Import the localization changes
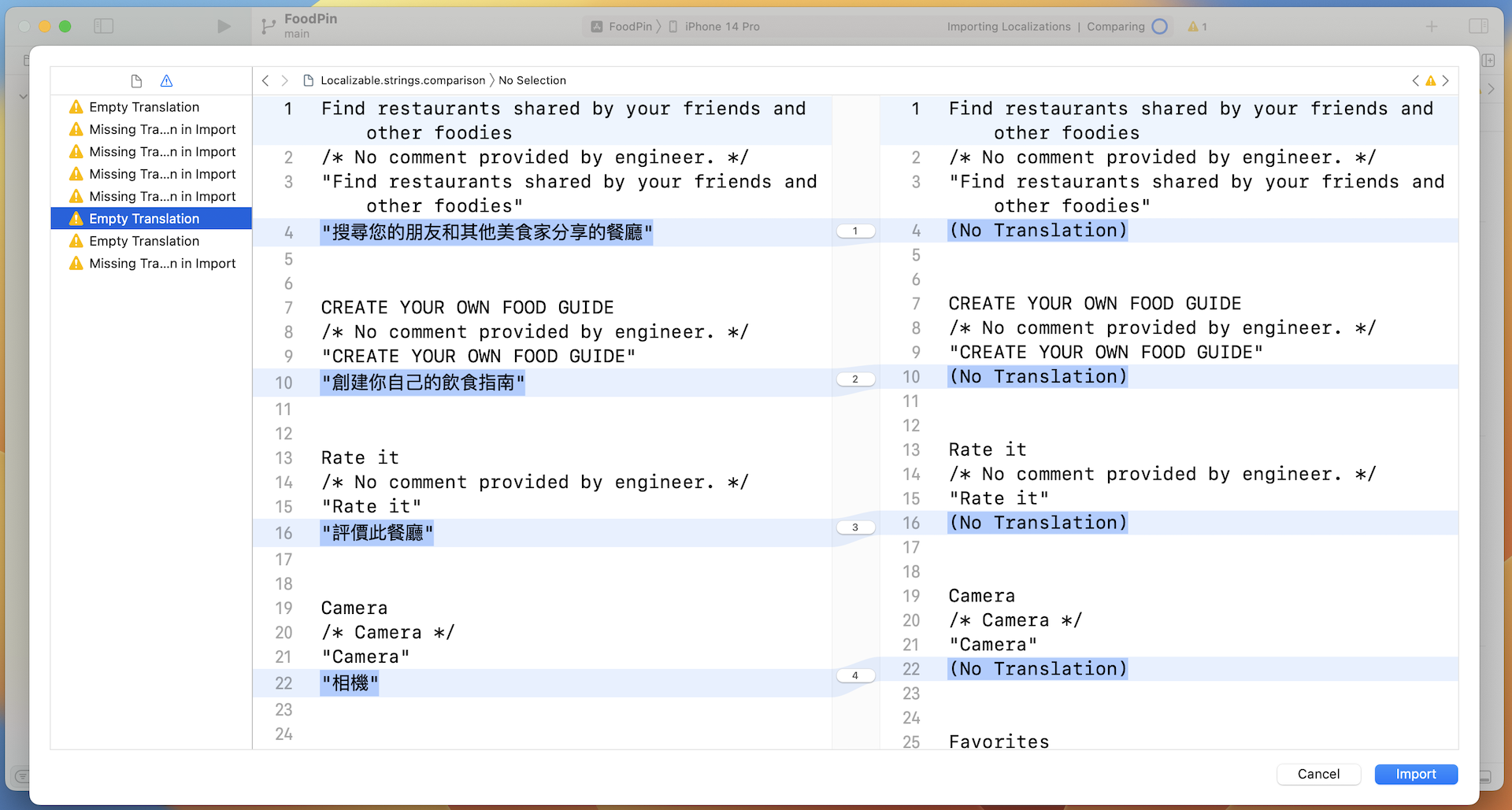 point(1416,775)
